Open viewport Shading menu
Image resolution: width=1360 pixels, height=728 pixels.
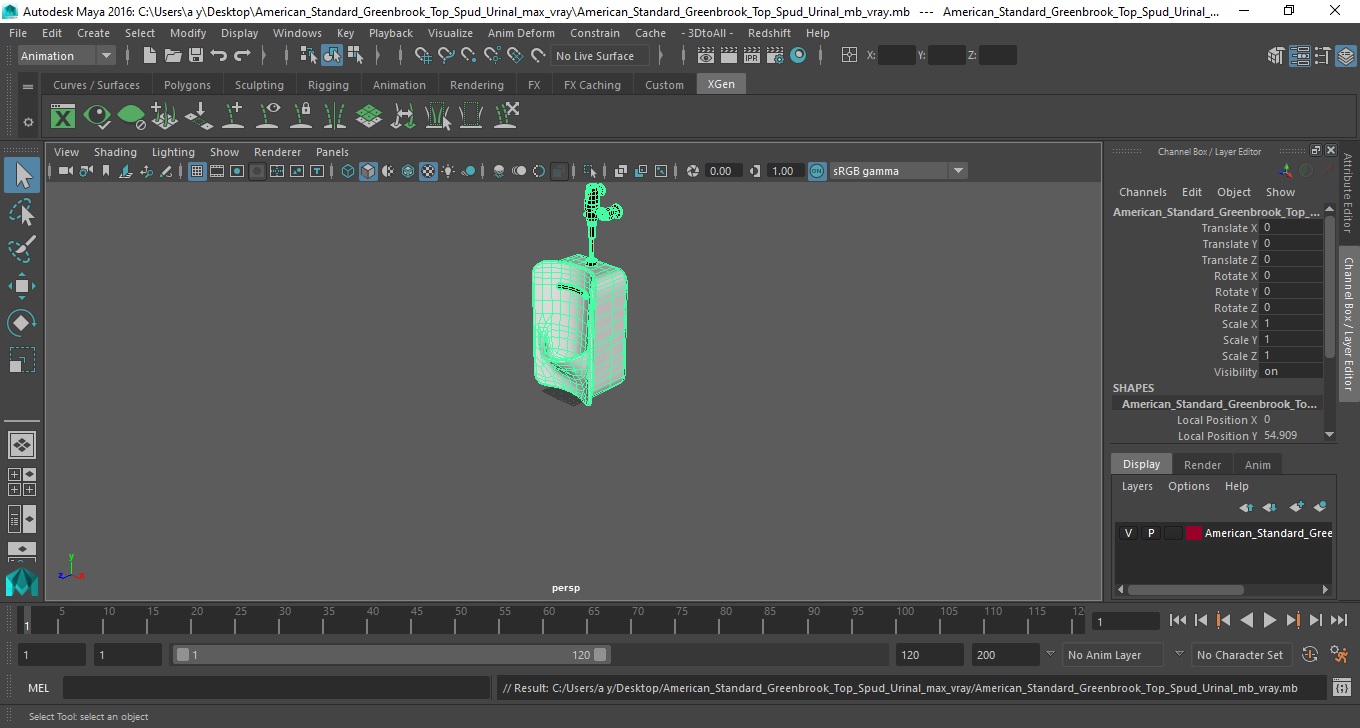(x=115, y=152)
